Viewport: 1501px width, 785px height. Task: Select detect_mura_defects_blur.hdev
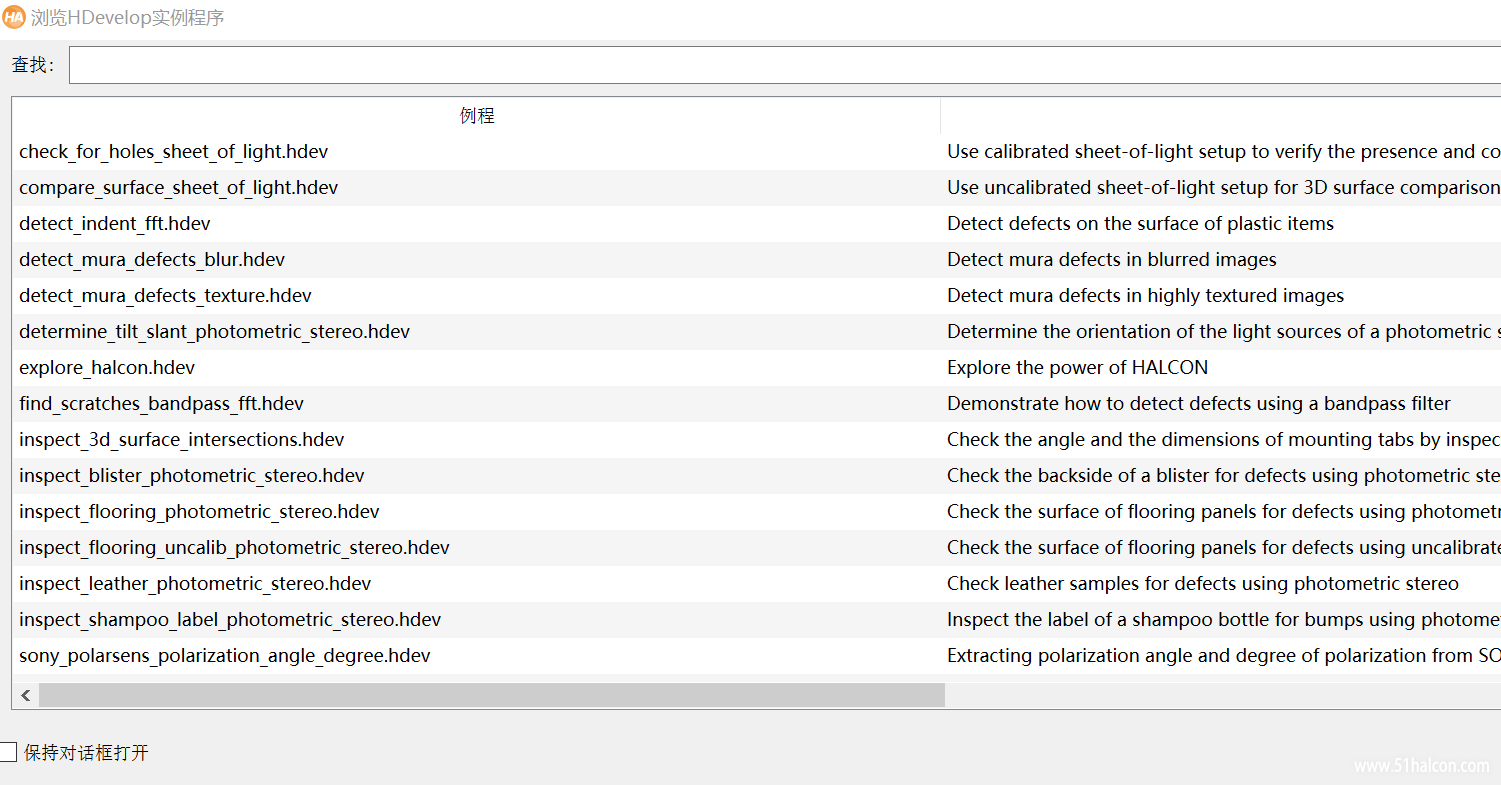pyautogui.click(x=152, y=260)
